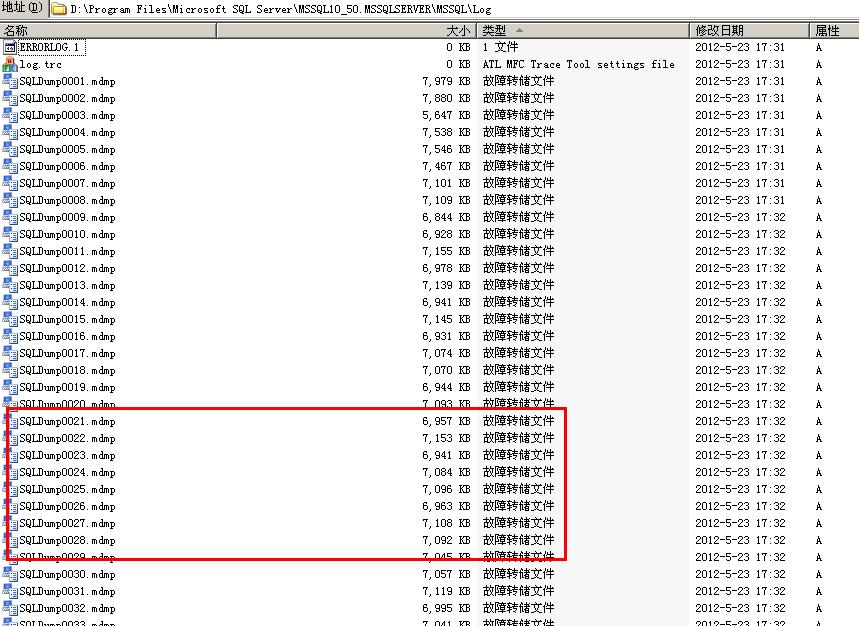Click ATL MFC Trace Tool settings file type
859x626 pixels.
click(x=579, y=65)
